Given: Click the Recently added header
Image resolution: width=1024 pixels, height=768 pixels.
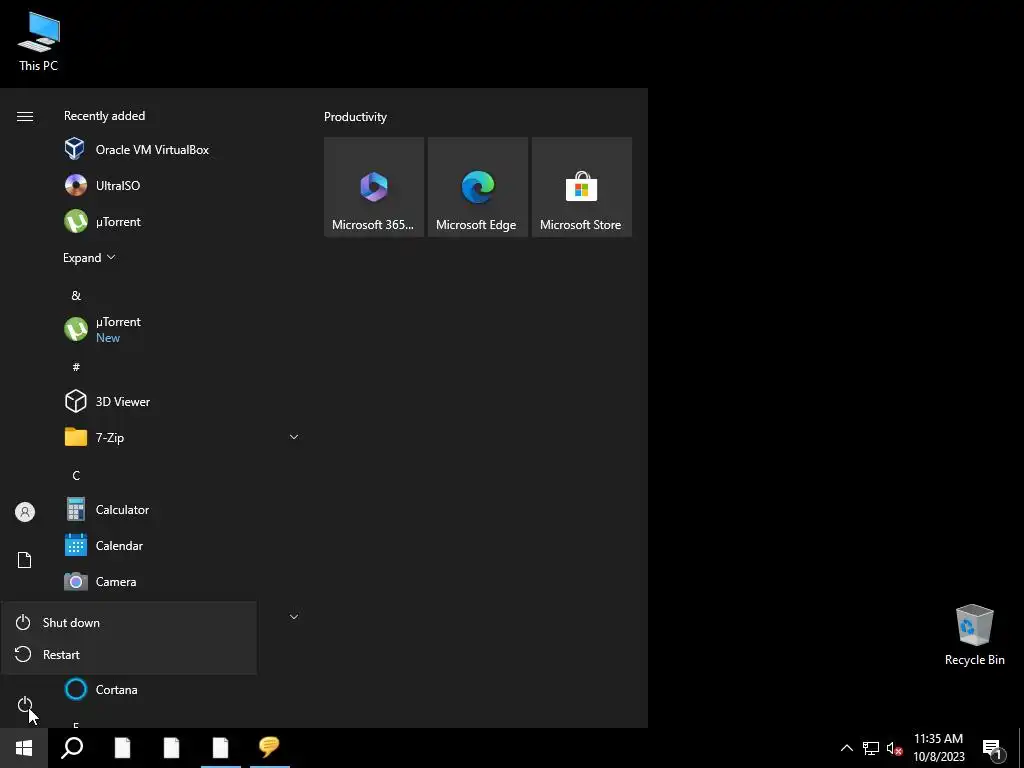Looking at the screenshot, I should coord(104,116).
